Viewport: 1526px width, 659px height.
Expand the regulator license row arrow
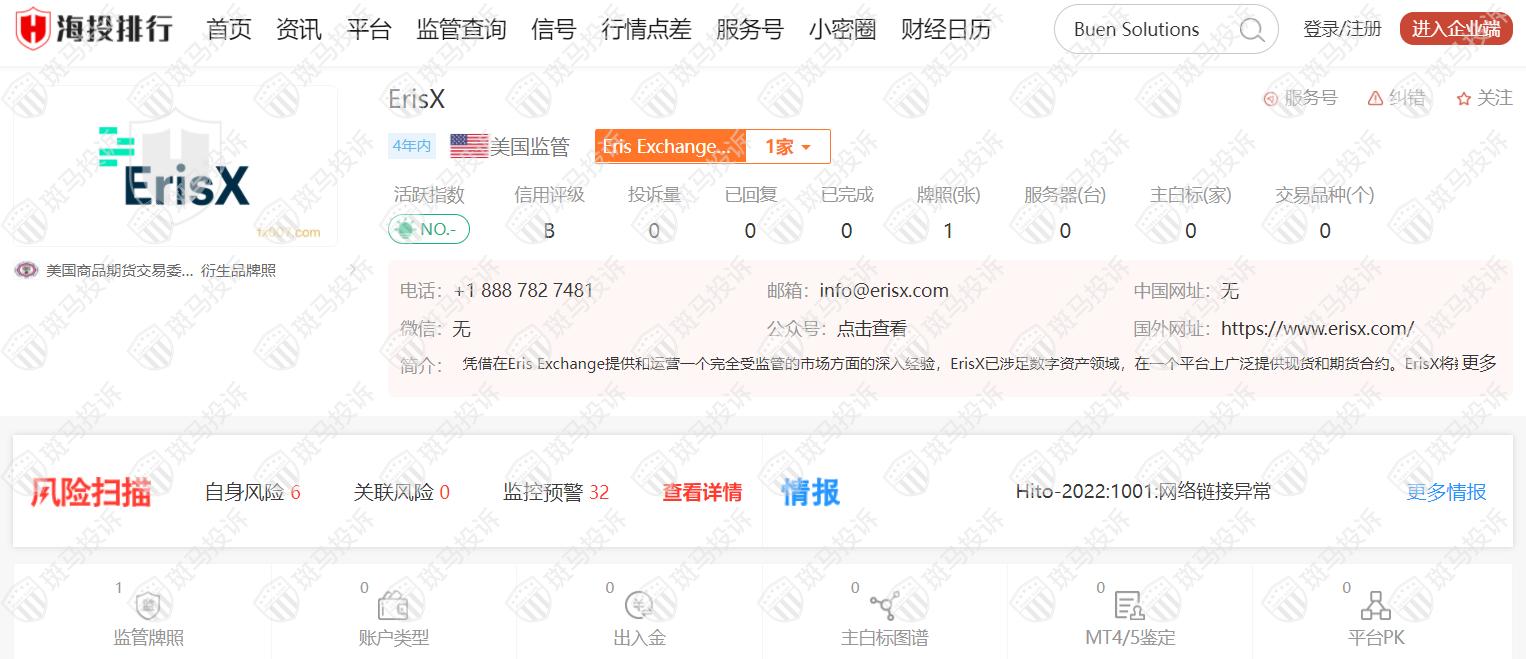pyautogui.click(x=352, y=270)
